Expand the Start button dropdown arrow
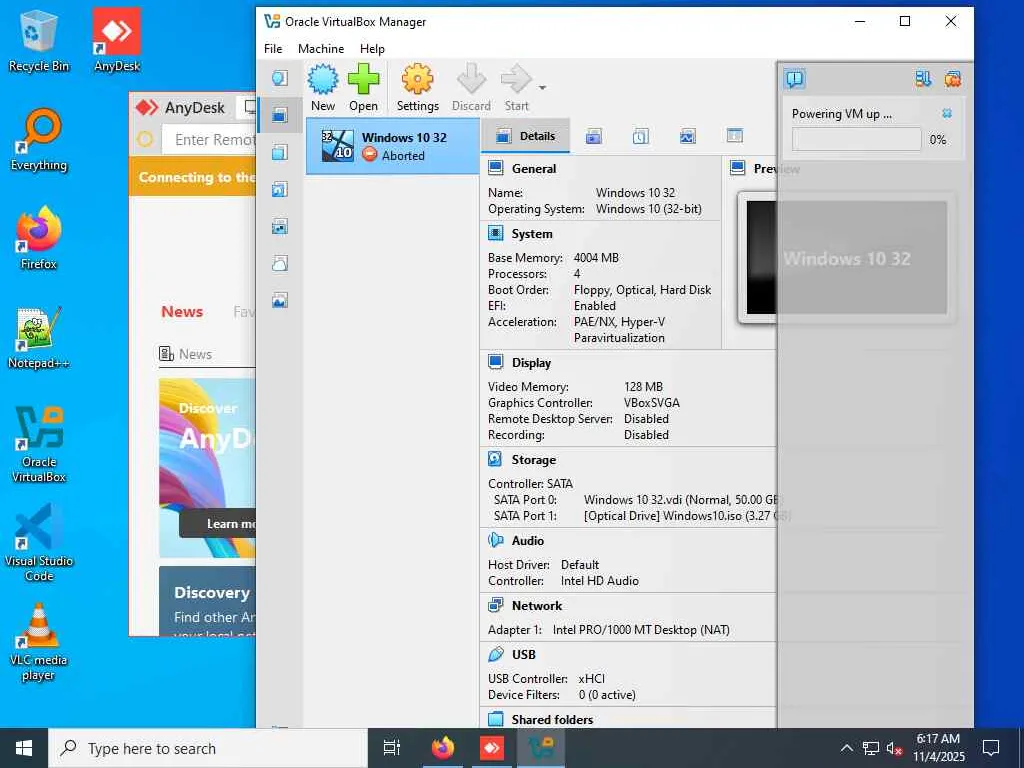Screen dimensions: 1024x768 coord(542,88)
